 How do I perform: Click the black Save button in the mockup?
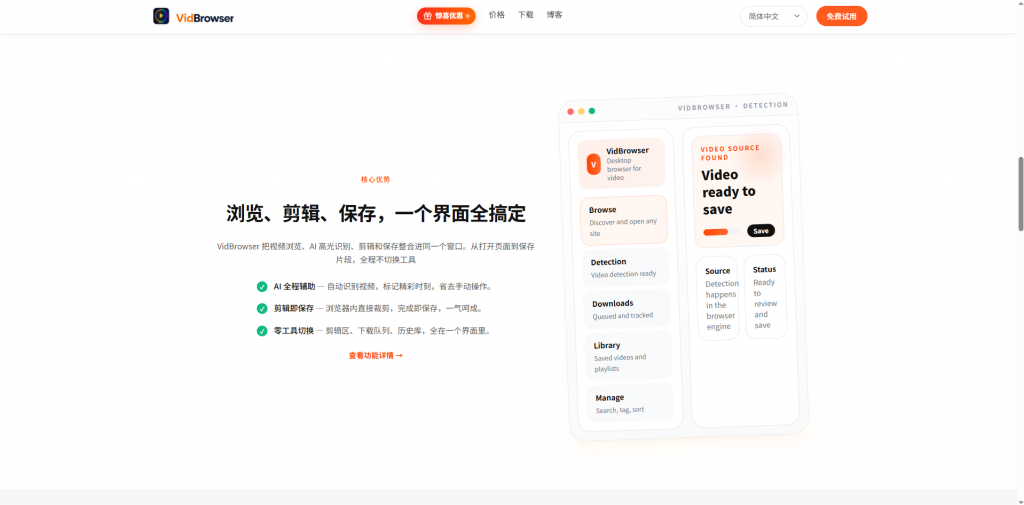point(761,231)
